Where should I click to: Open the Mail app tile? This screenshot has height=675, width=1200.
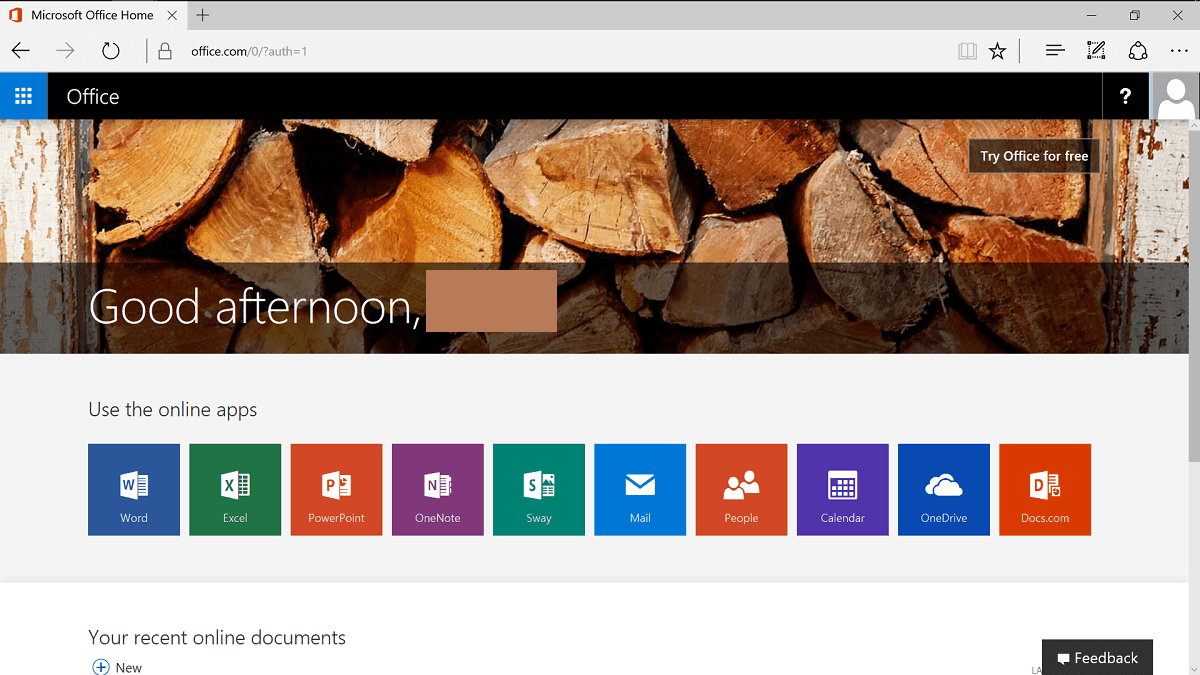(640, 490)
